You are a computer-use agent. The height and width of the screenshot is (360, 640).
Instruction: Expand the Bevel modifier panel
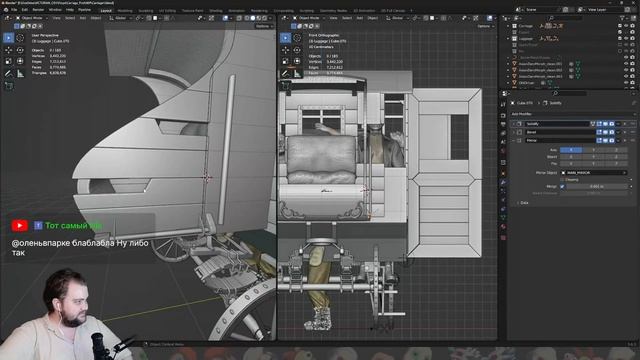coord(513,132)
